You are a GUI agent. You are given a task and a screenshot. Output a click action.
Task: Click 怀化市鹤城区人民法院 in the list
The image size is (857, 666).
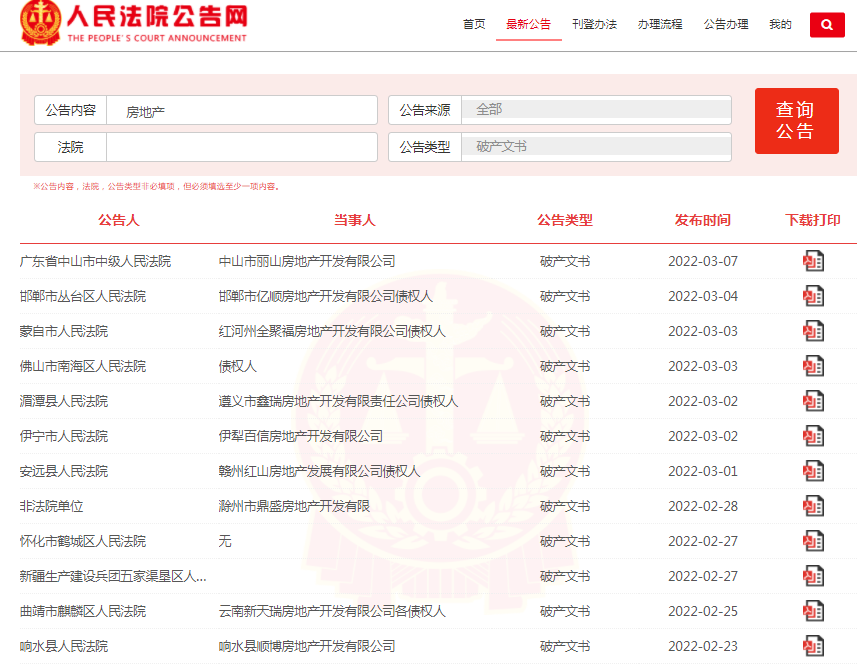pyautogui.click(x=83, y=541)
